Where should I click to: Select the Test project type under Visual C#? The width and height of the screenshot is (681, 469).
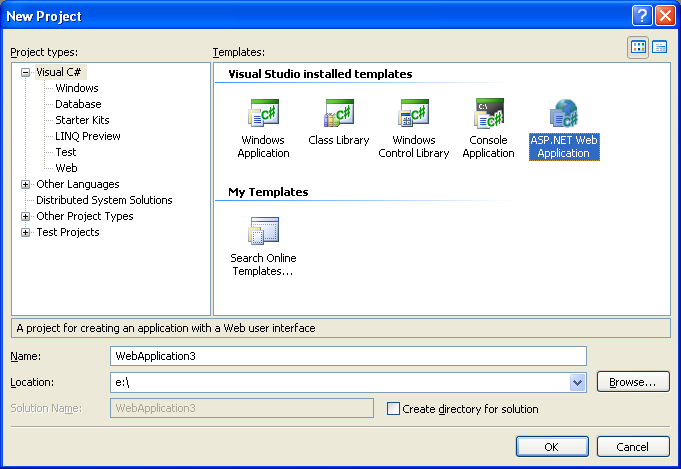66,152
